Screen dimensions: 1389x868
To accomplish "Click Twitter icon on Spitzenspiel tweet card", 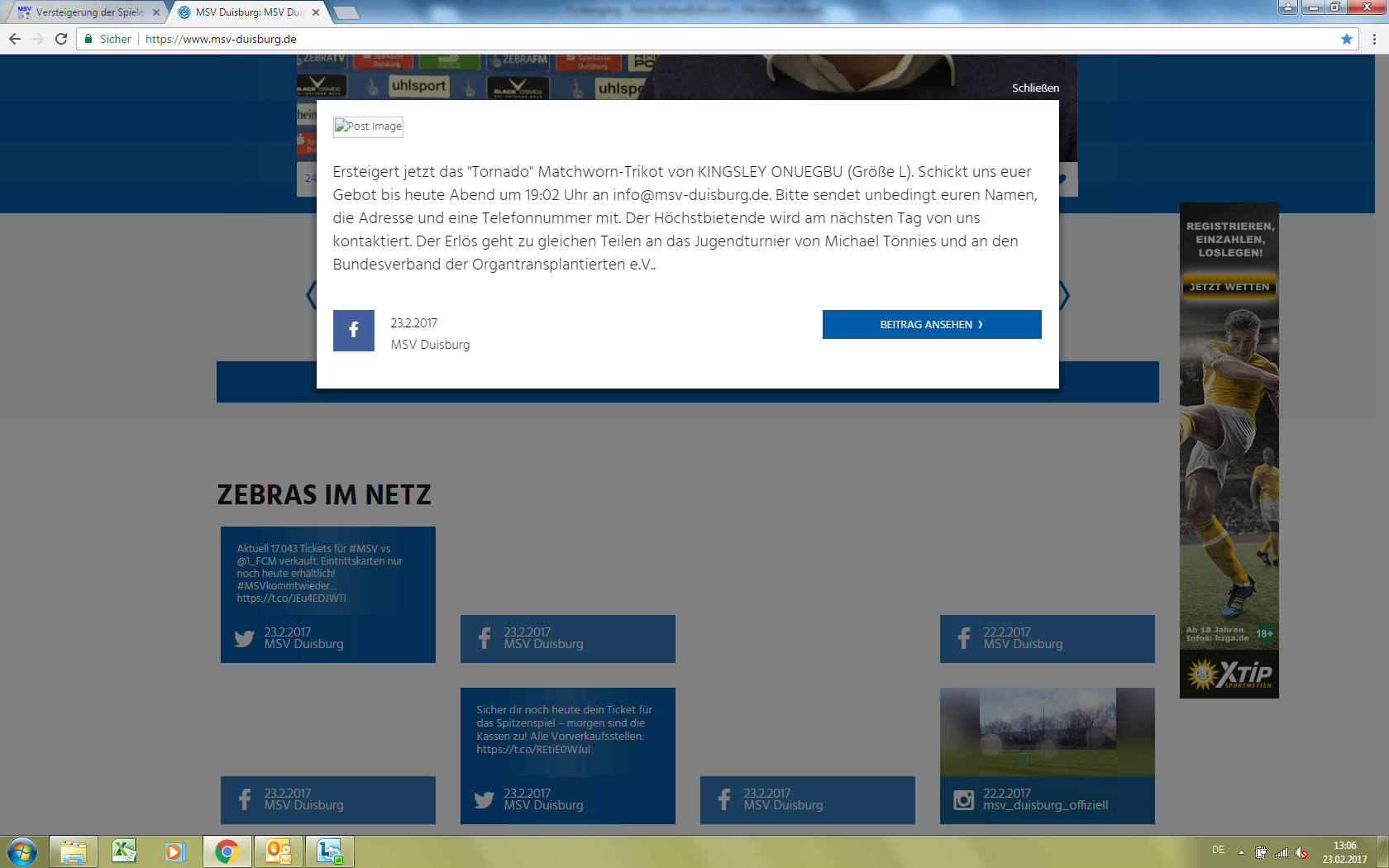I will [x=484, y=799].
